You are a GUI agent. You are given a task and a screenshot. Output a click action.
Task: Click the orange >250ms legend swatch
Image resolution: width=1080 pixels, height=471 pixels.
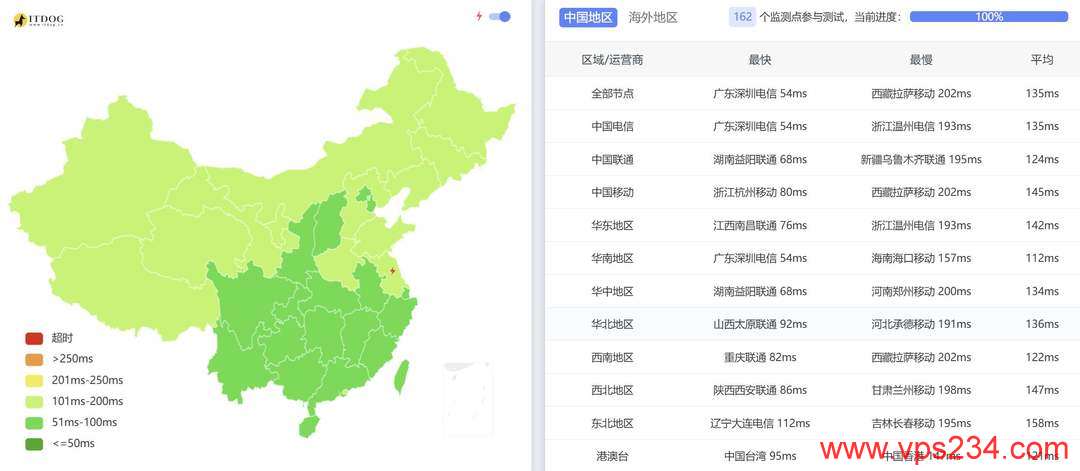(x=34, y=359)
